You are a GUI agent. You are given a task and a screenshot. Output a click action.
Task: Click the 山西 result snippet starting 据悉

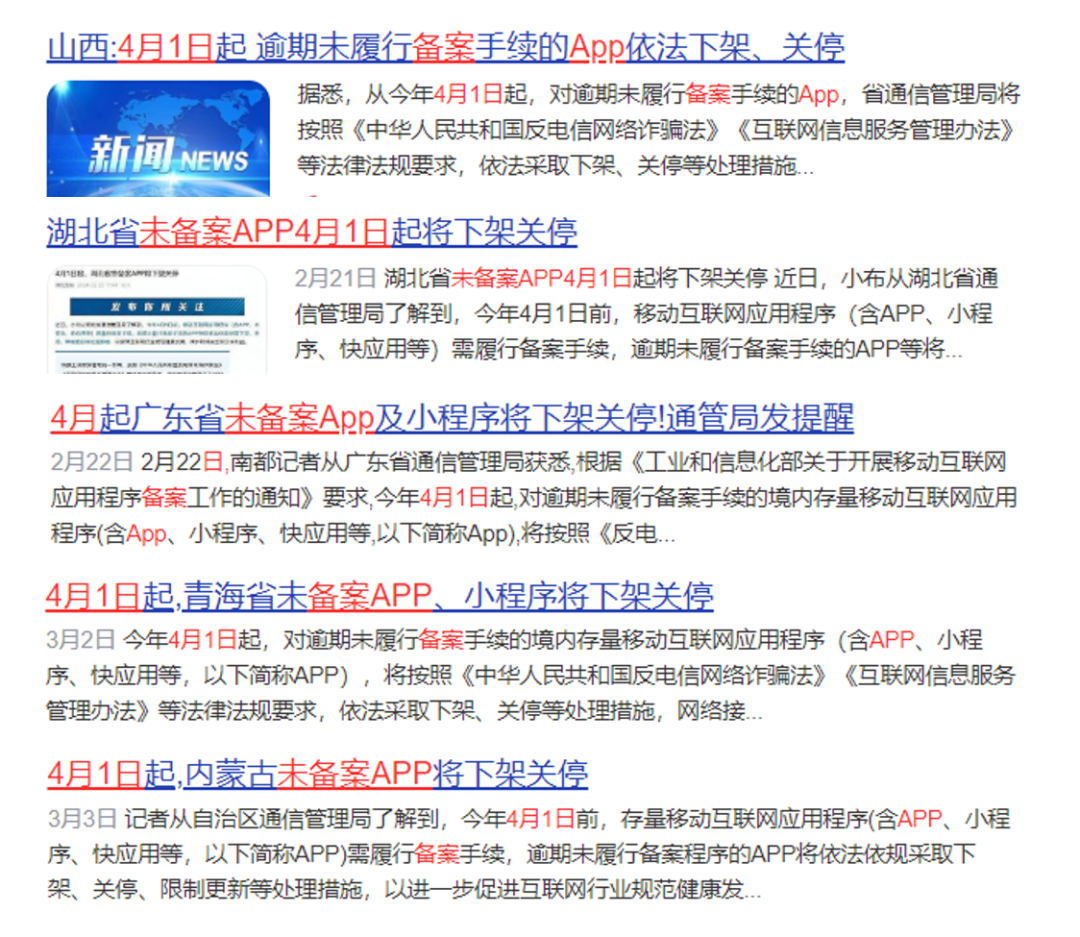click(x=658, y=130)
